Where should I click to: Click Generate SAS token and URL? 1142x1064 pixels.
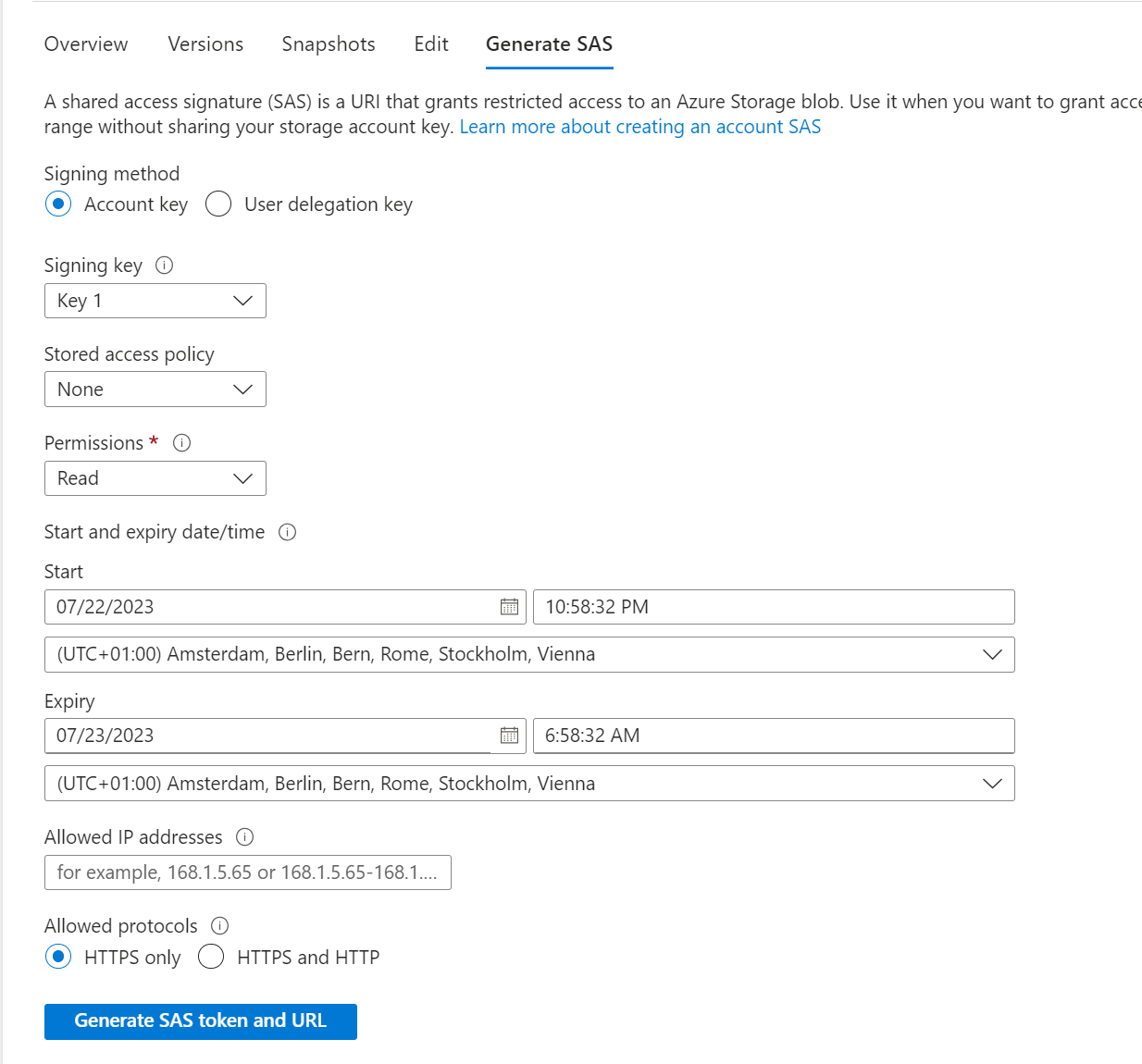click(x=200, y=1021)
